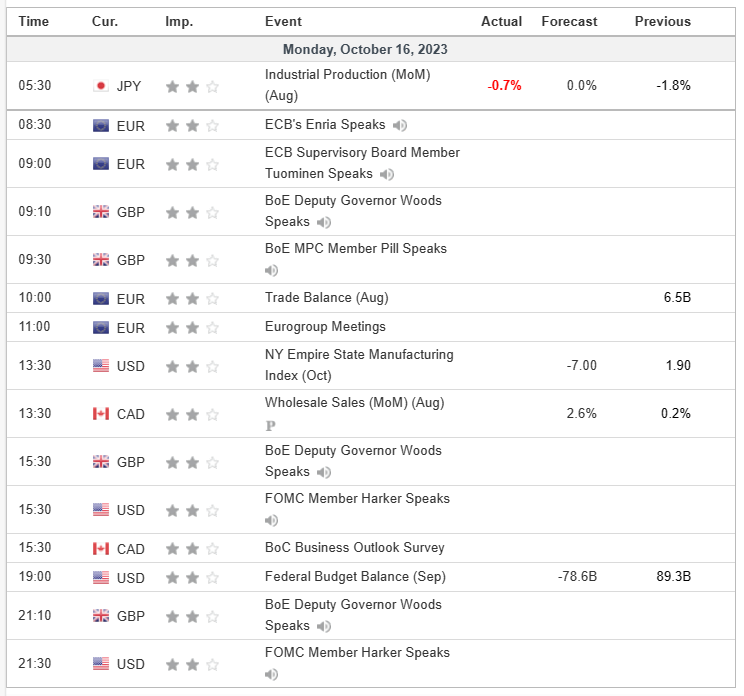This screenshot has width=744, height=696.
Task: Click the Actual column header
Action: [501, 21]
